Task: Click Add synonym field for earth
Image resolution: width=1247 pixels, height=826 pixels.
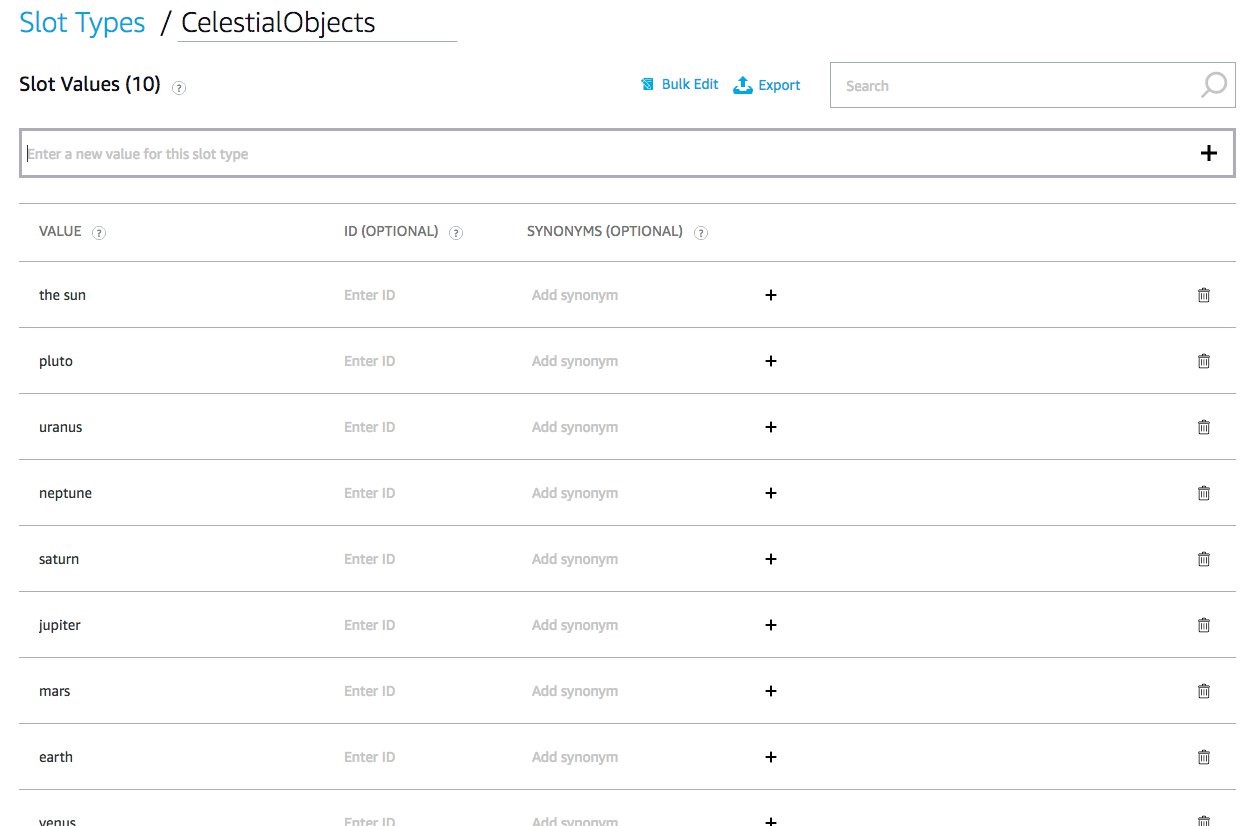Action: click(575, 757)
